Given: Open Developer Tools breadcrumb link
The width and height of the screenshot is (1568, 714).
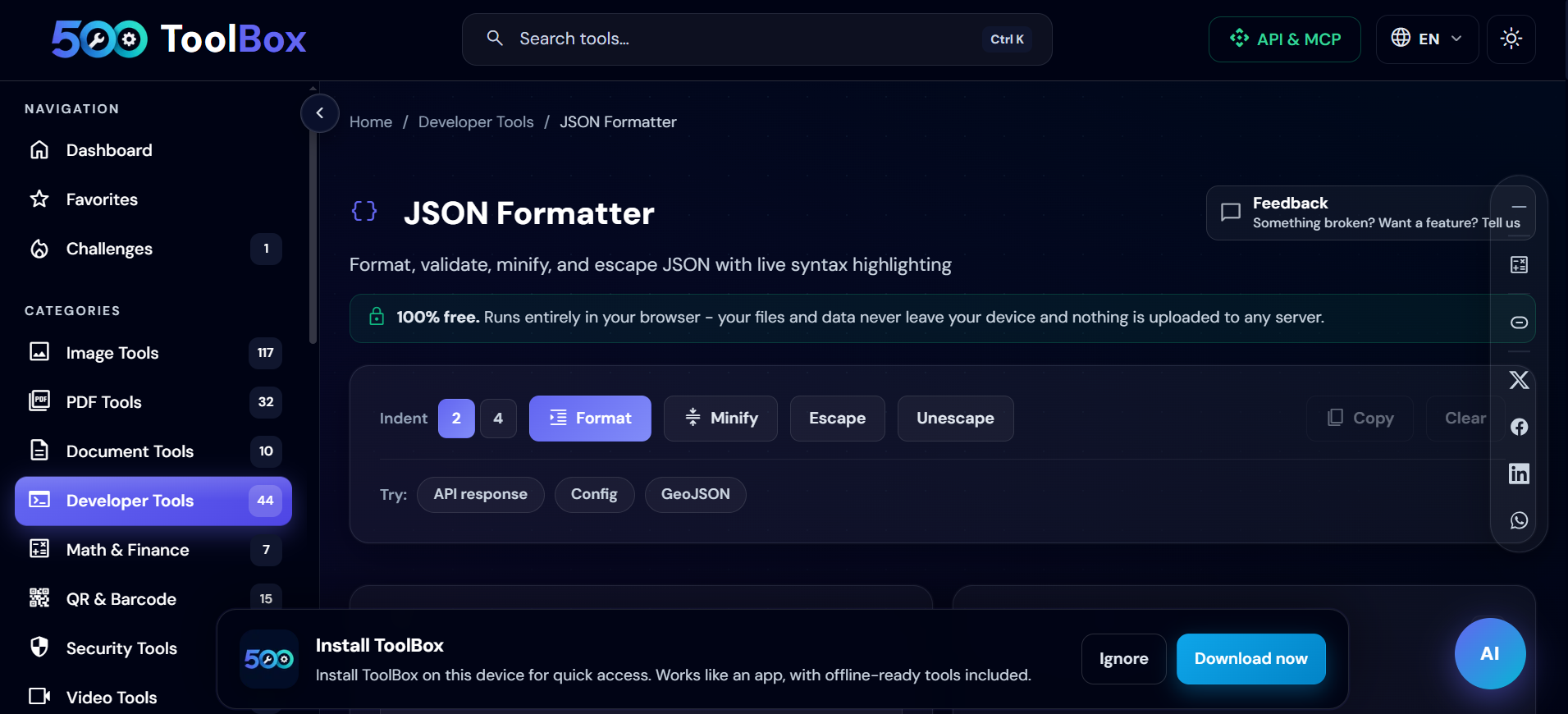Looking at the screenshot, I should tap(476, 122).
